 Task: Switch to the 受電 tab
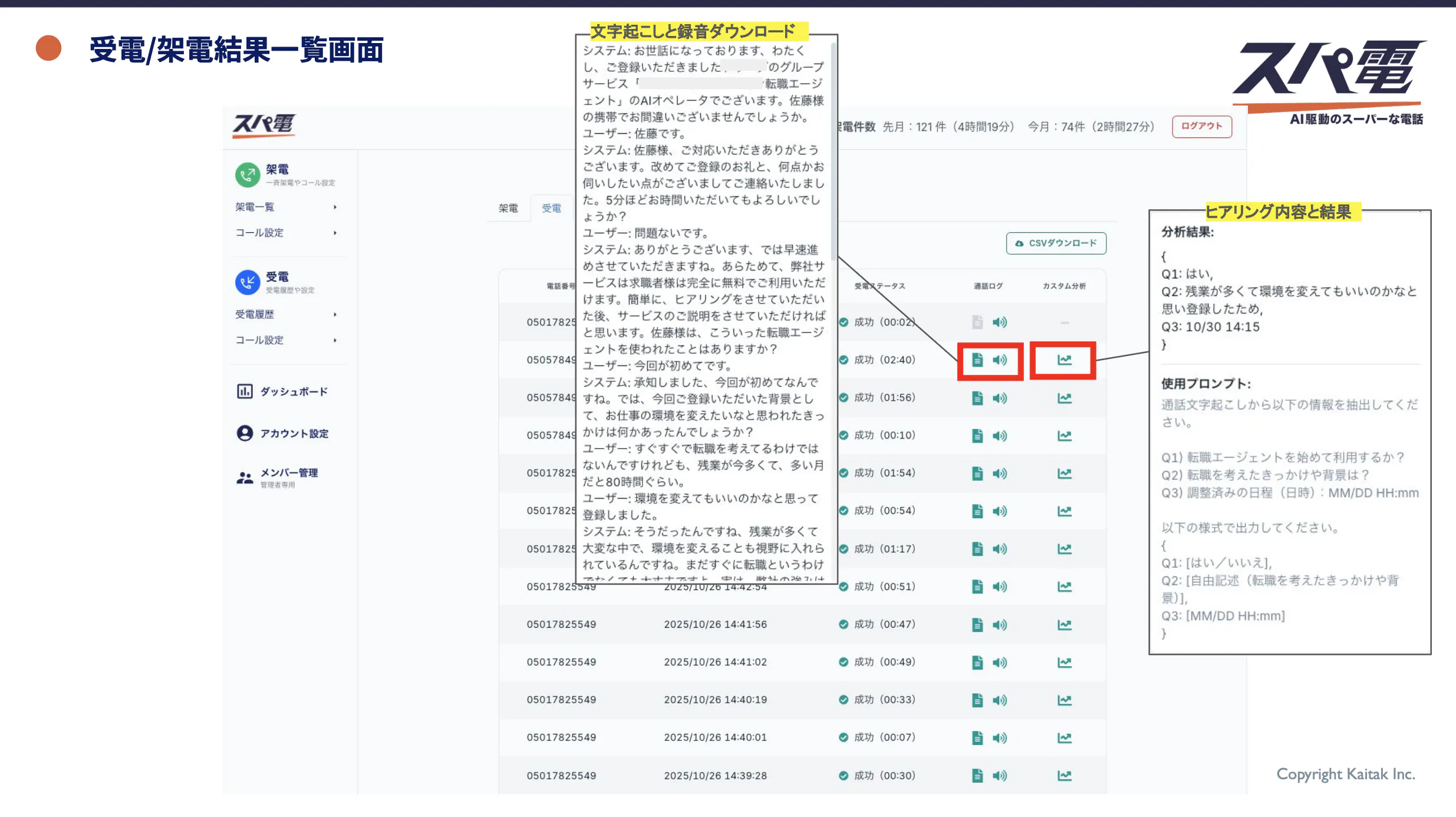point(552,207)
